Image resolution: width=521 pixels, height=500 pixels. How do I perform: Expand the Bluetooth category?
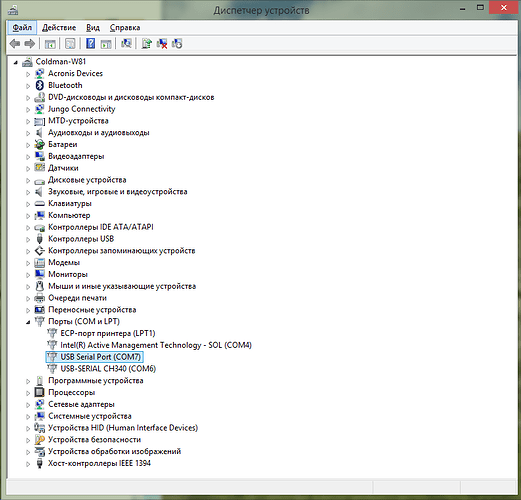point(28,86)
